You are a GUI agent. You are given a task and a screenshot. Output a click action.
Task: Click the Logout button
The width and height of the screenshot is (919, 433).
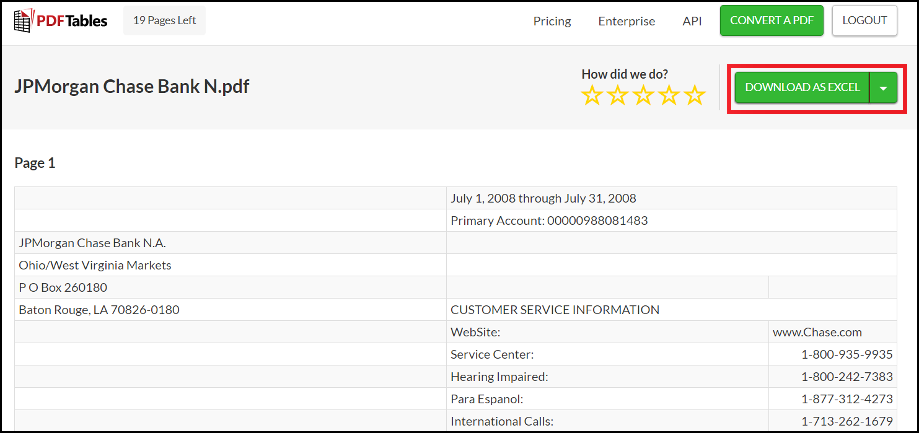(x=864, y=21)
